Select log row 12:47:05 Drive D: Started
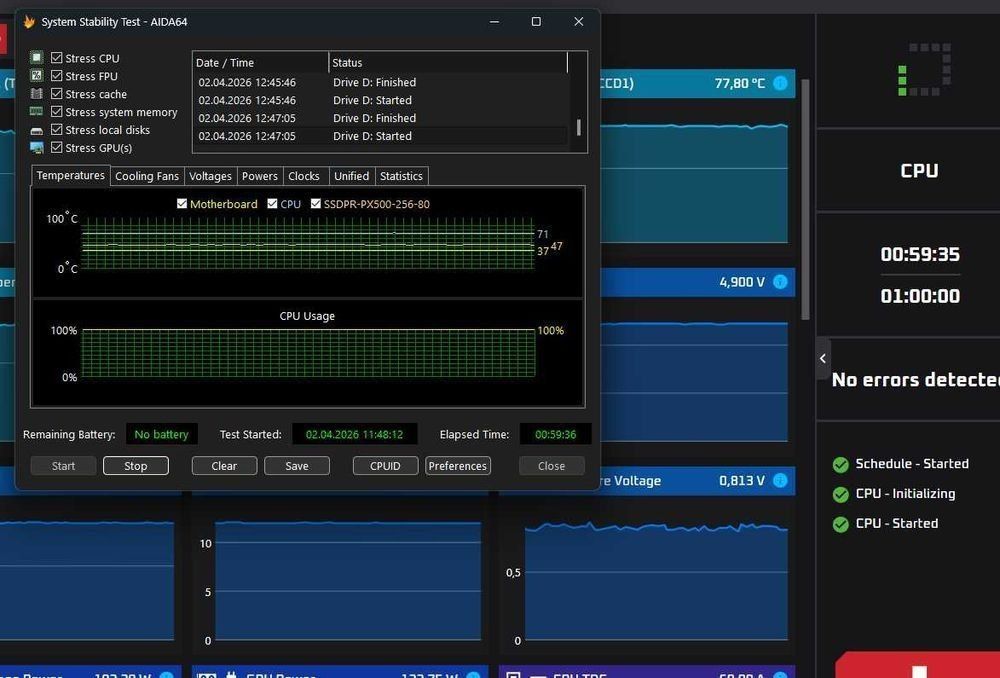1000x678 pixels. tap(380, 136)
